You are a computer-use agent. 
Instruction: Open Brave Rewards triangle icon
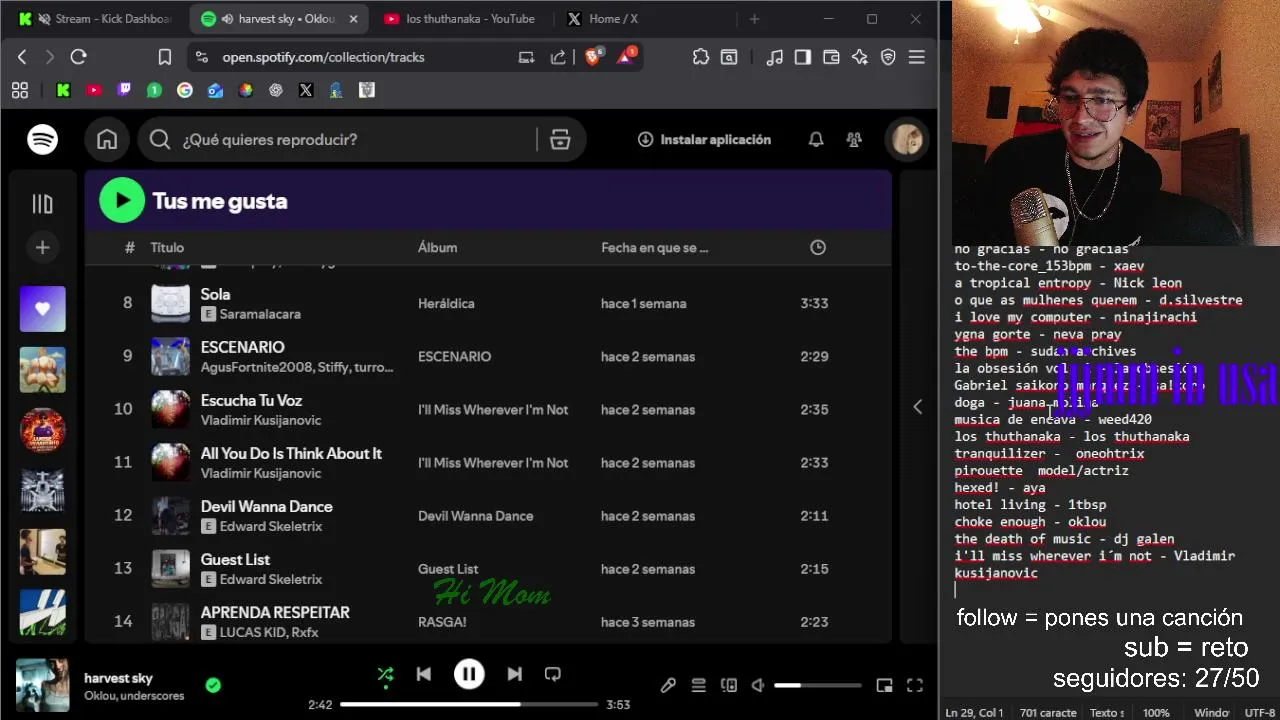click(626, 57)
